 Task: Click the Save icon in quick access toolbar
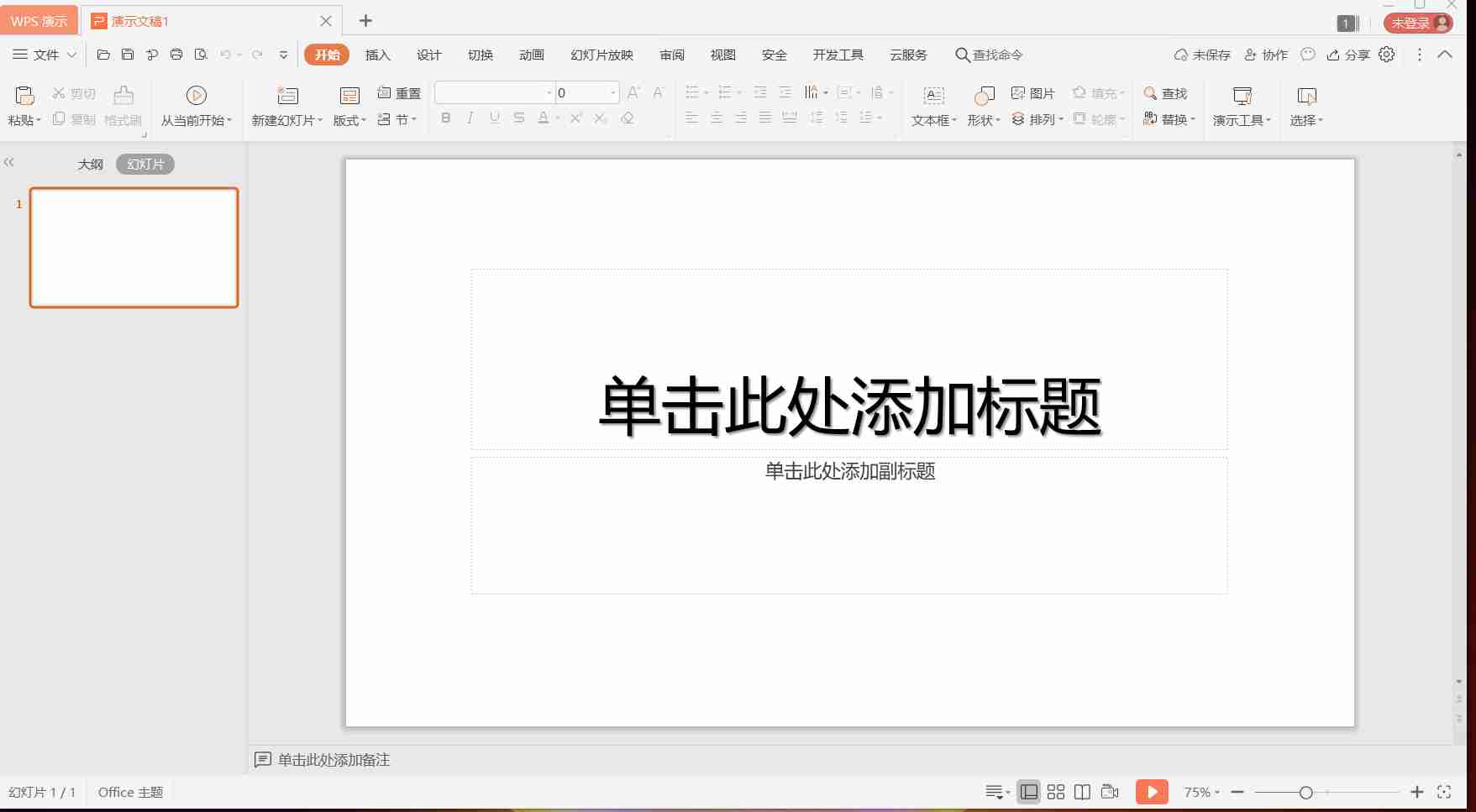128,55
